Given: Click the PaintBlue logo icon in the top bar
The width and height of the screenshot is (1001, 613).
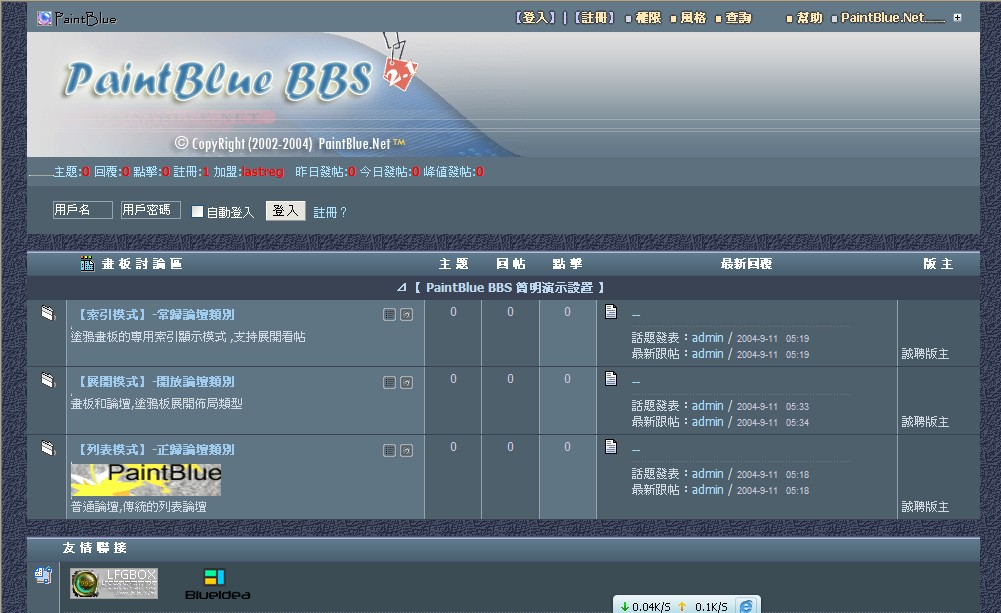Looking at the screenshot, I should [x=44, y=19].
